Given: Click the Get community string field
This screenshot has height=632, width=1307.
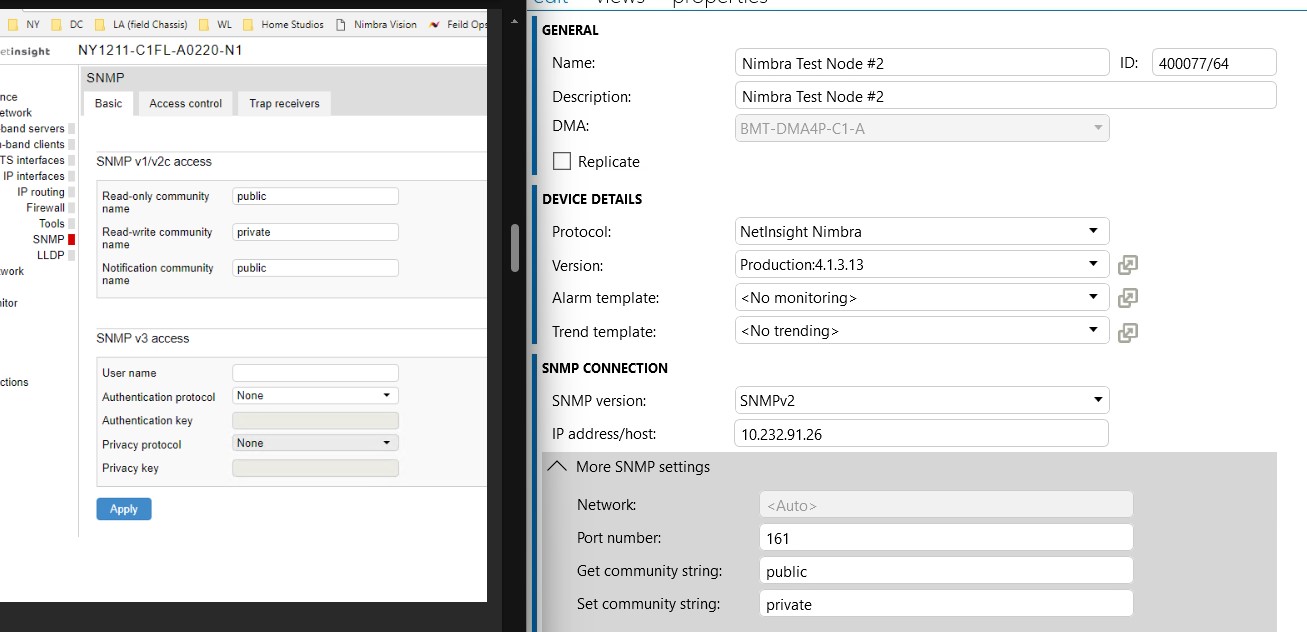Looking at the screenshot, I should pos(946,571).
